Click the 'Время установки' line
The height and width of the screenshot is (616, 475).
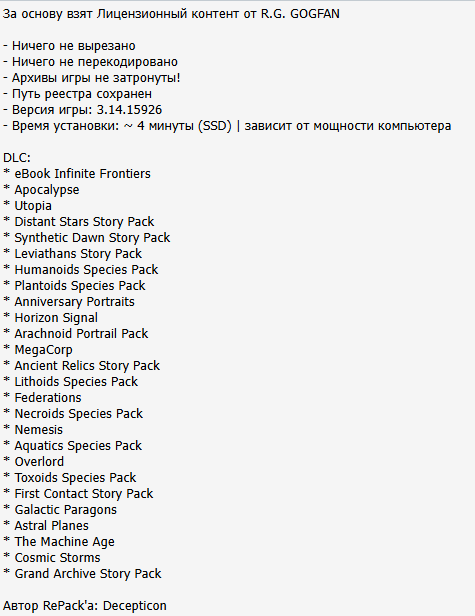click(227, 126)
